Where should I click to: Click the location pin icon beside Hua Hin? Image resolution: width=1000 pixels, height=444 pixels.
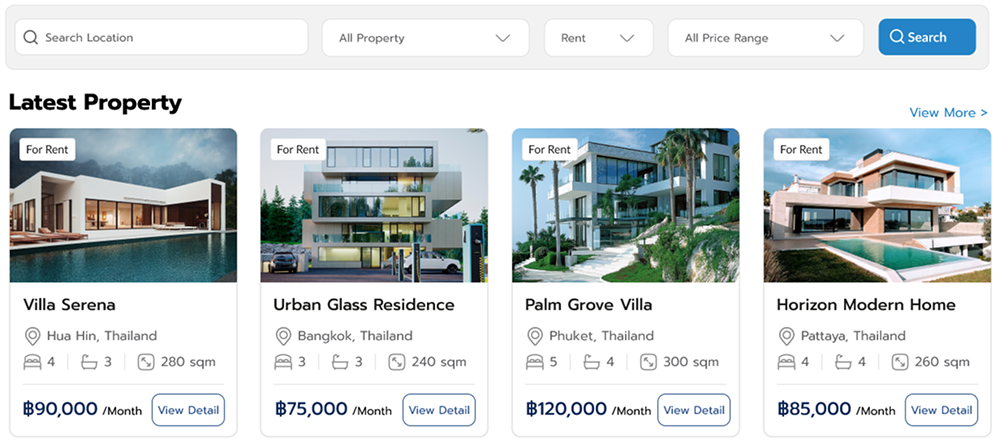pos(31,336)
